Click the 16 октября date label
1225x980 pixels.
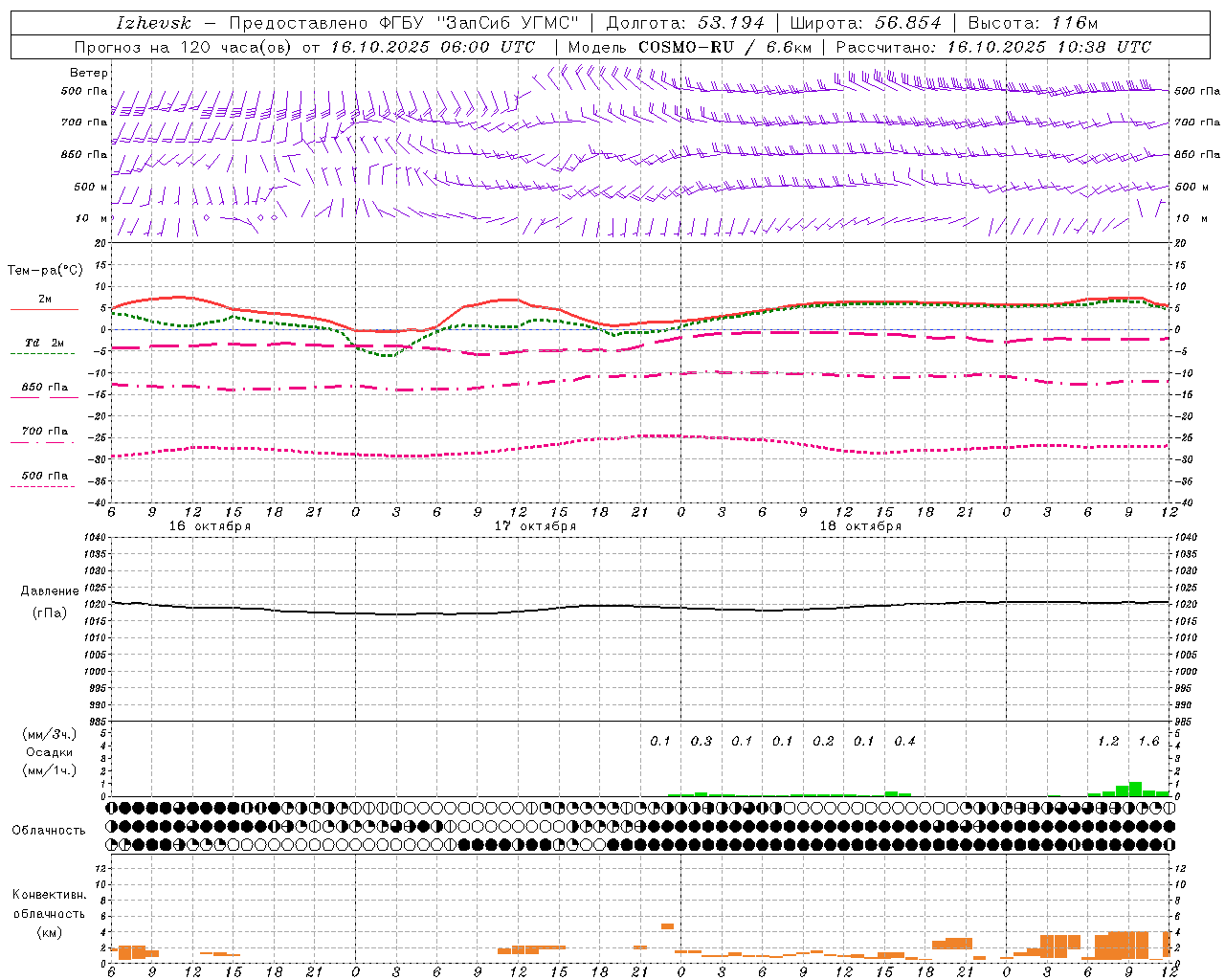[x=210, y=526]
